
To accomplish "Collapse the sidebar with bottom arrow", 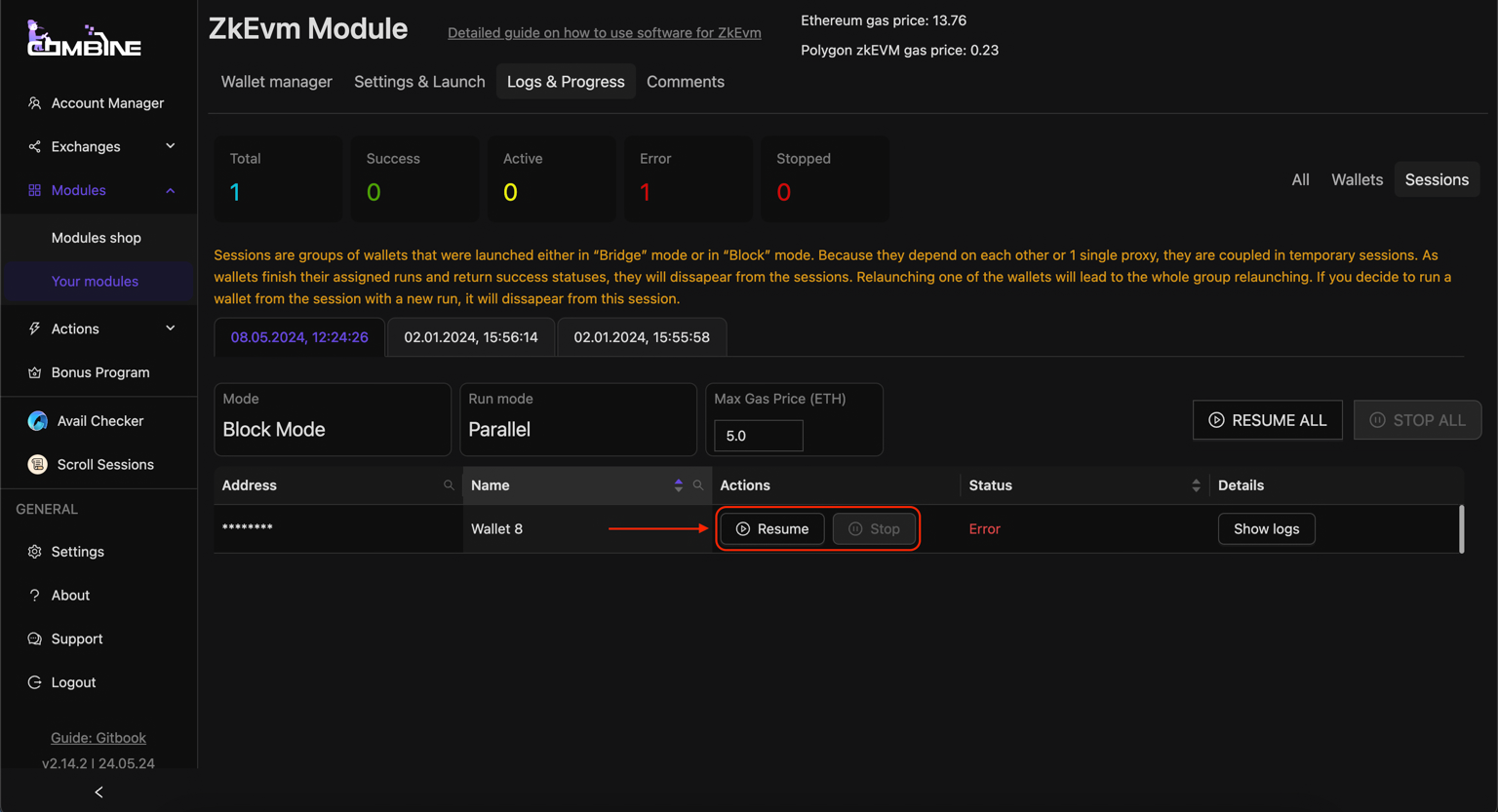I will tap(99, 793).
